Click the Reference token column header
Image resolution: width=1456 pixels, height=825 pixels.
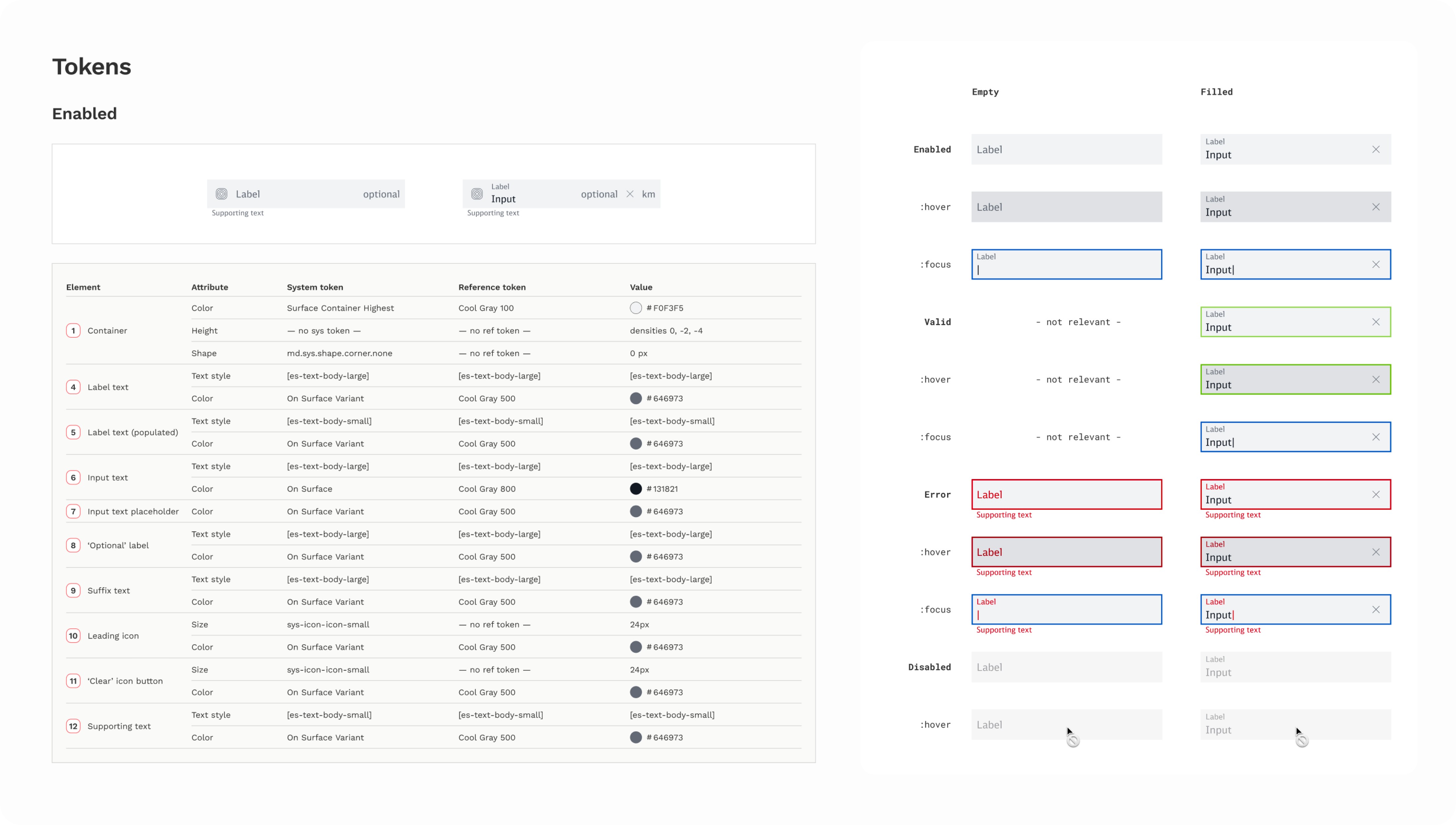[491, 287]
